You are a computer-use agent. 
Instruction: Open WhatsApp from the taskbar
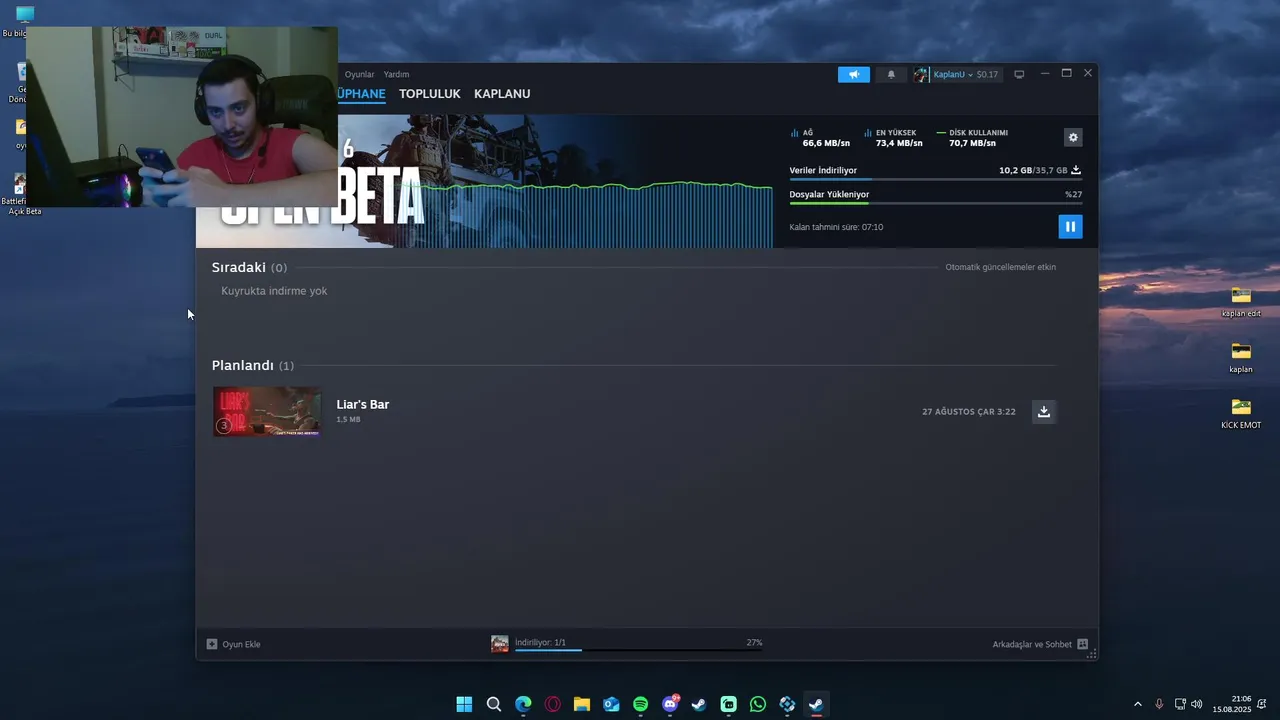coord(758,705)
